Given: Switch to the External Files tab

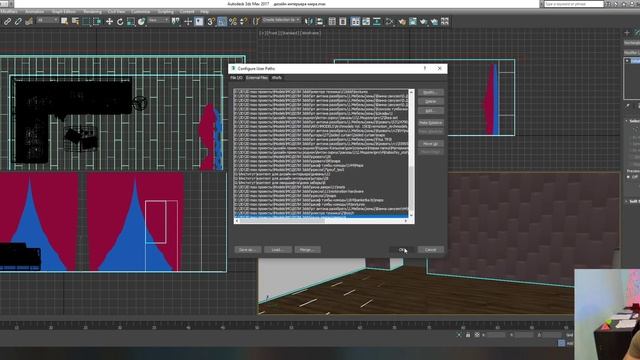Looking at the screenshot, I should click(257, 78).
